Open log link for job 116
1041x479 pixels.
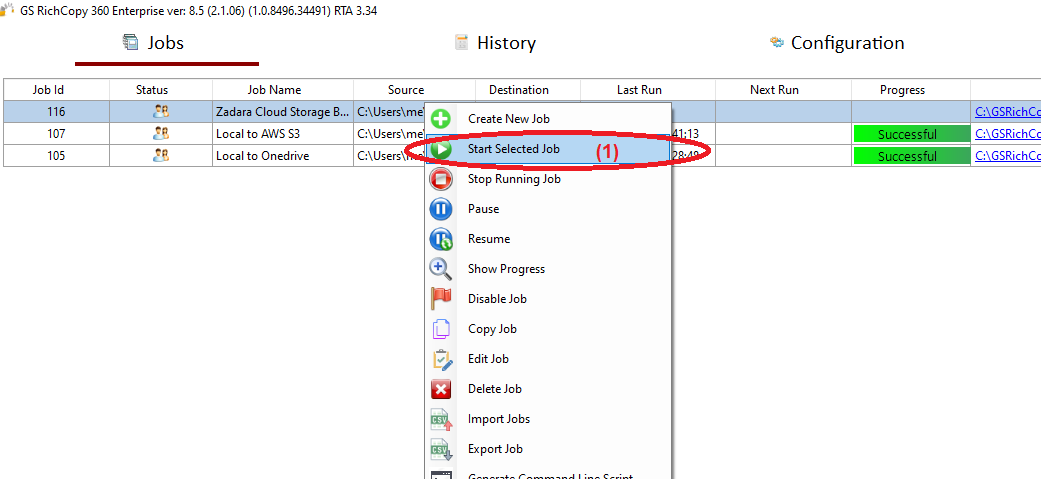(x=1007, y=112)
